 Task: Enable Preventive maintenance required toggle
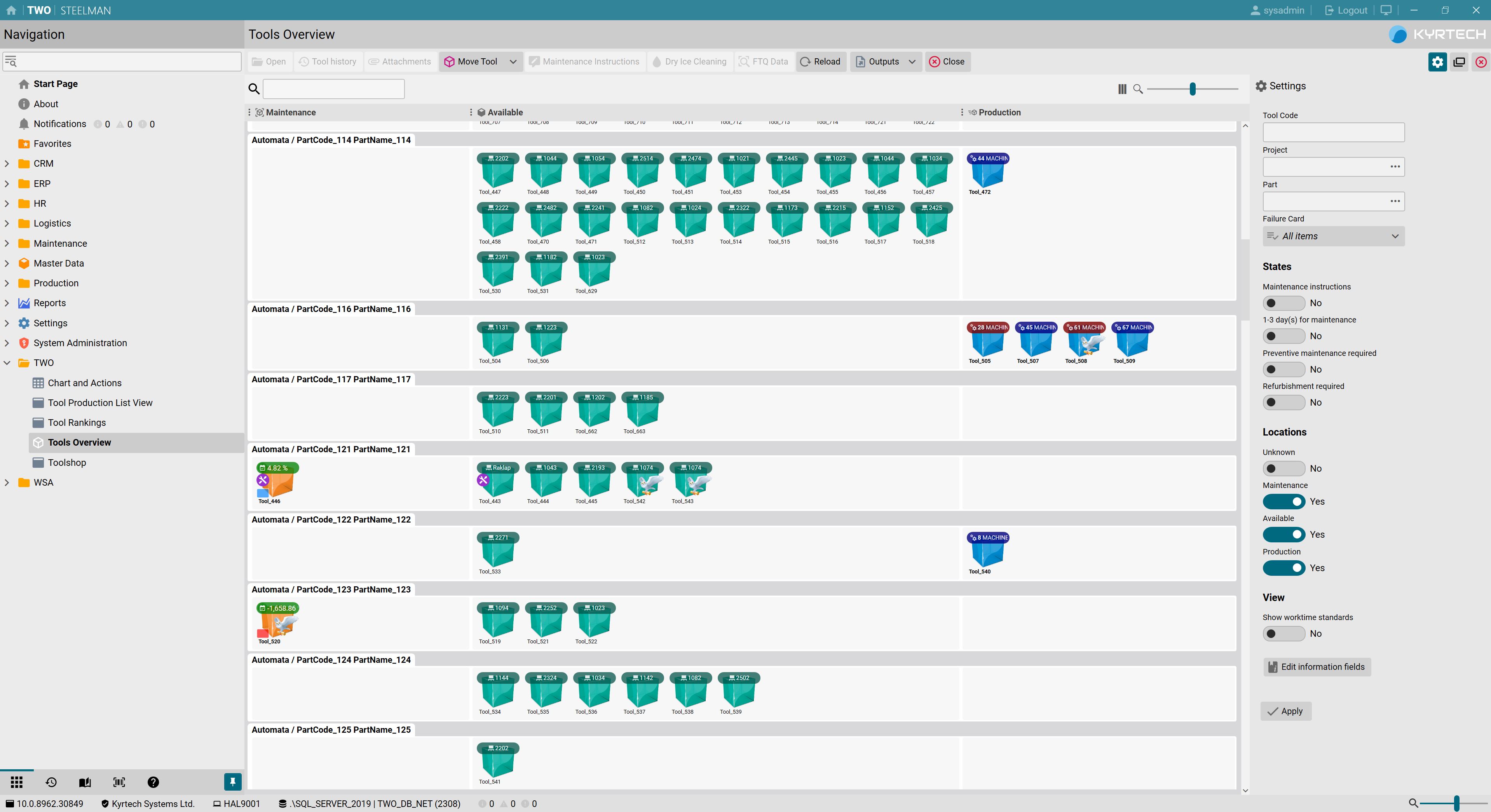pos(1283,369)
